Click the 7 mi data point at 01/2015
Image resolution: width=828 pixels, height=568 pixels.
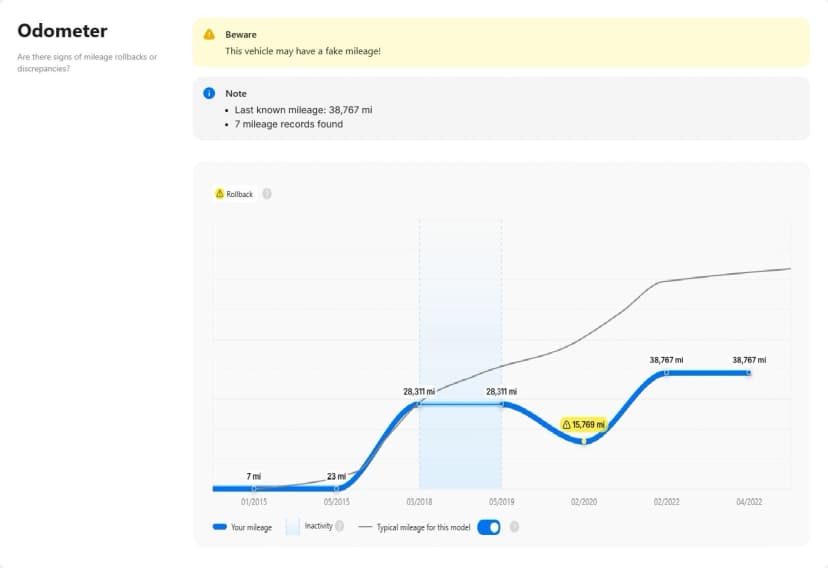coord(254,488)
